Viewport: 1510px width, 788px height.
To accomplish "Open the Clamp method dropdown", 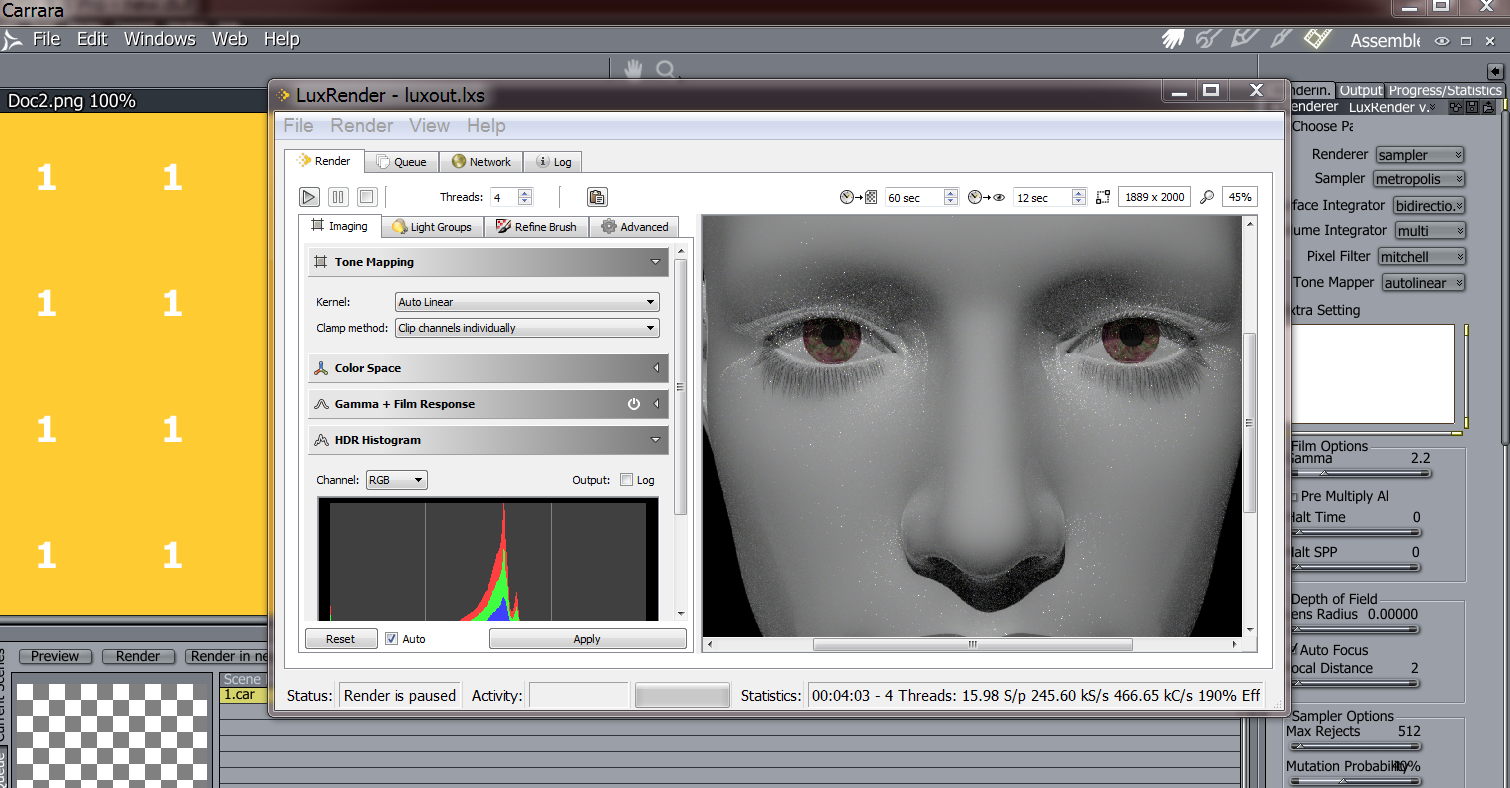I will click(x=527, y=328).
